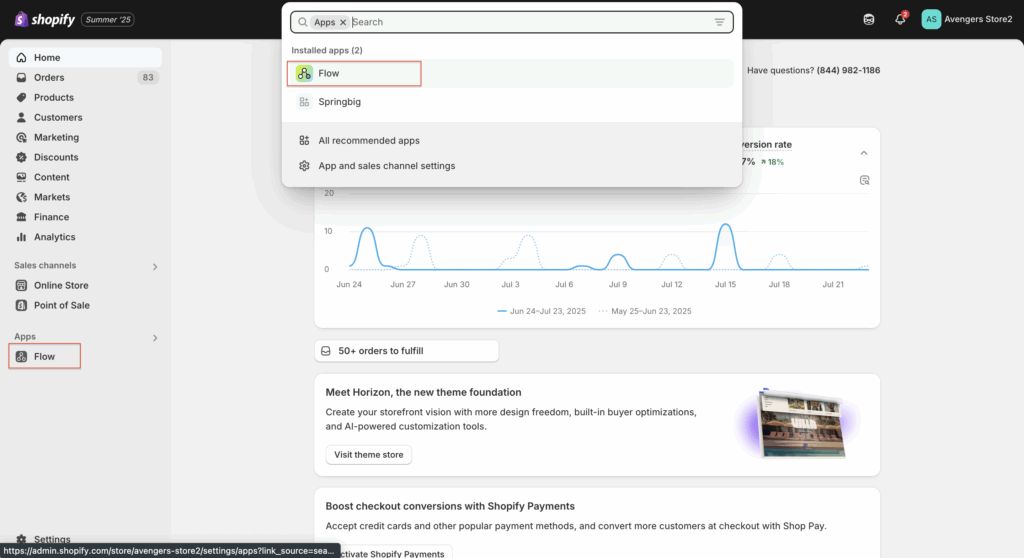
Task: Select Springbig in installed apps list
Action: [x=511, y=102]
